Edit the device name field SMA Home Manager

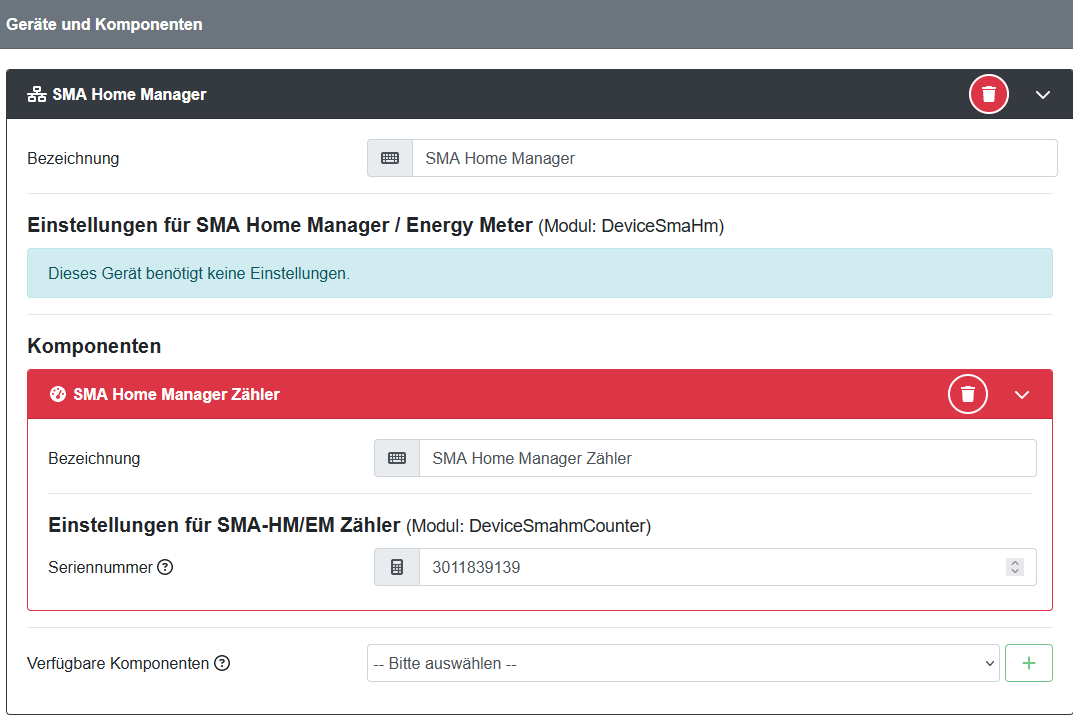click(734, 158)
